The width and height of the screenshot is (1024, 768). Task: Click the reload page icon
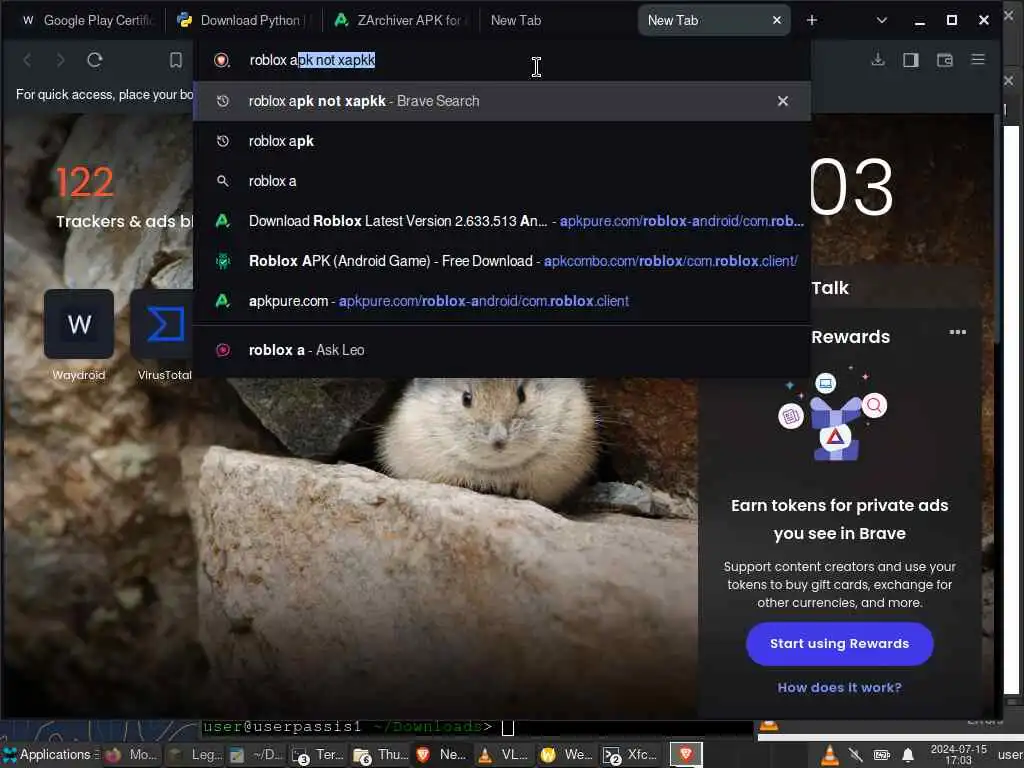tap(95, 60)
